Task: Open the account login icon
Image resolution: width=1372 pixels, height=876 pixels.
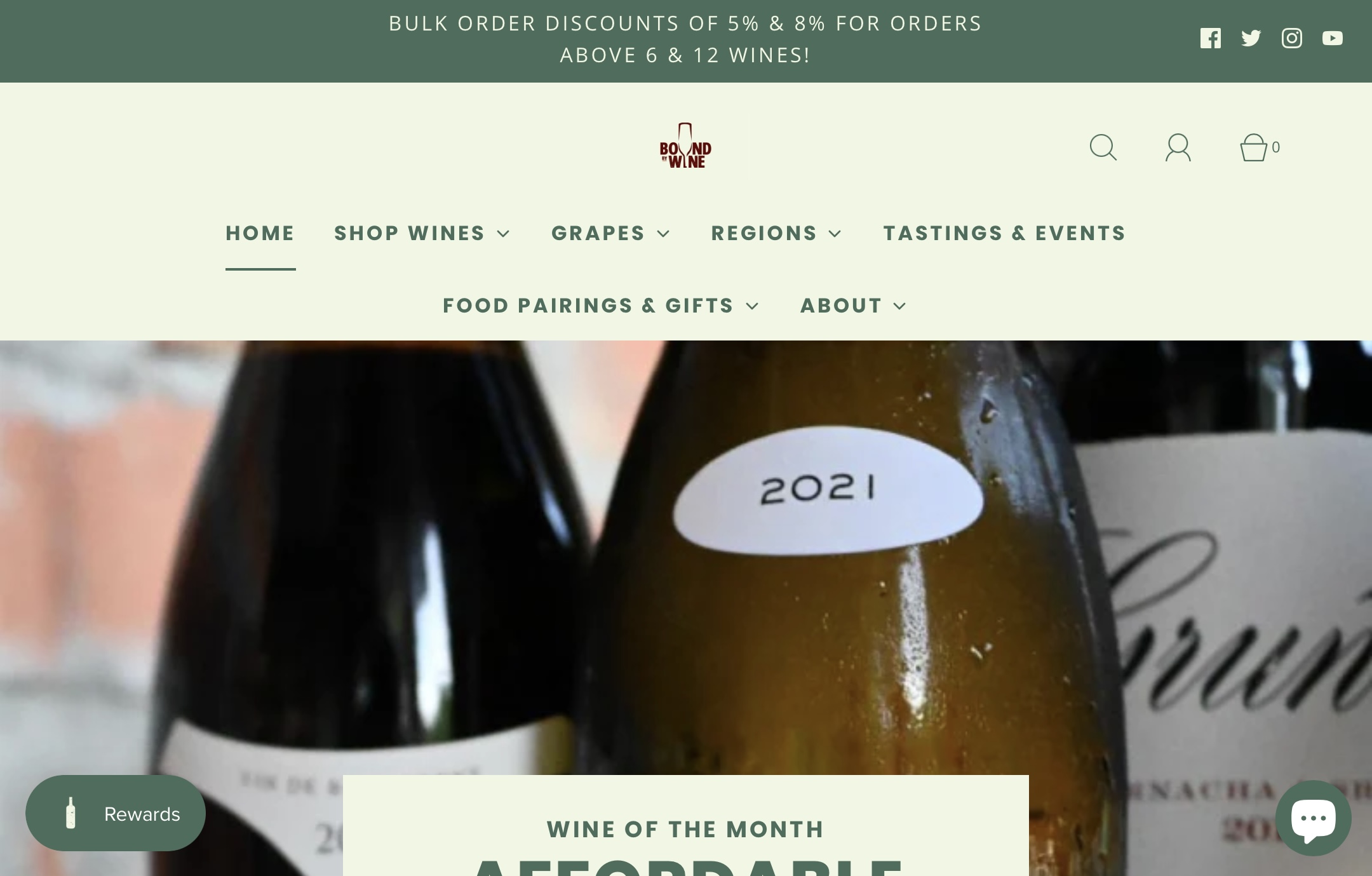Action: tap(1178, 147)
